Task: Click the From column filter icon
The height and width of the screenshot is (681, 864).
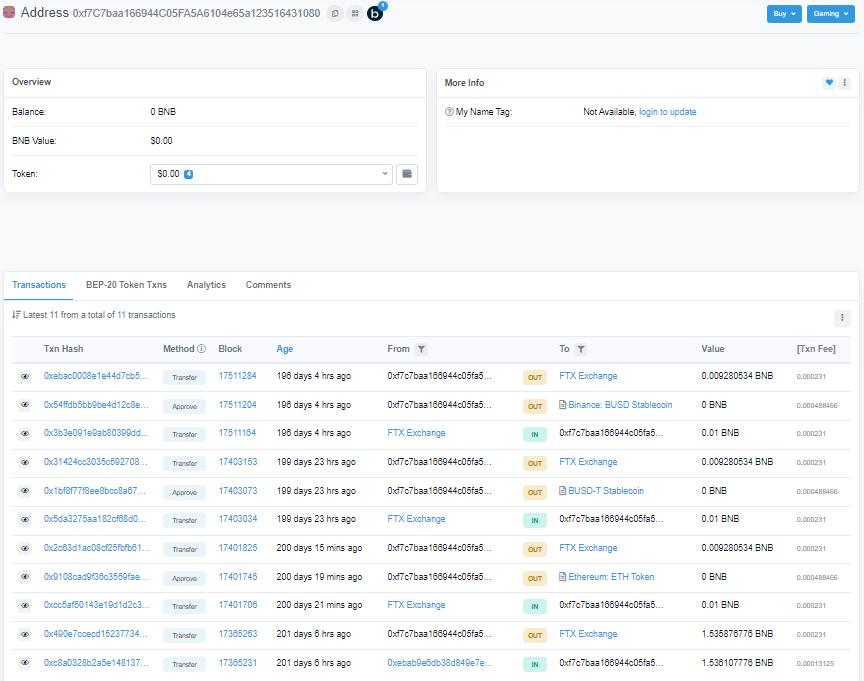Action: [422, 349]
